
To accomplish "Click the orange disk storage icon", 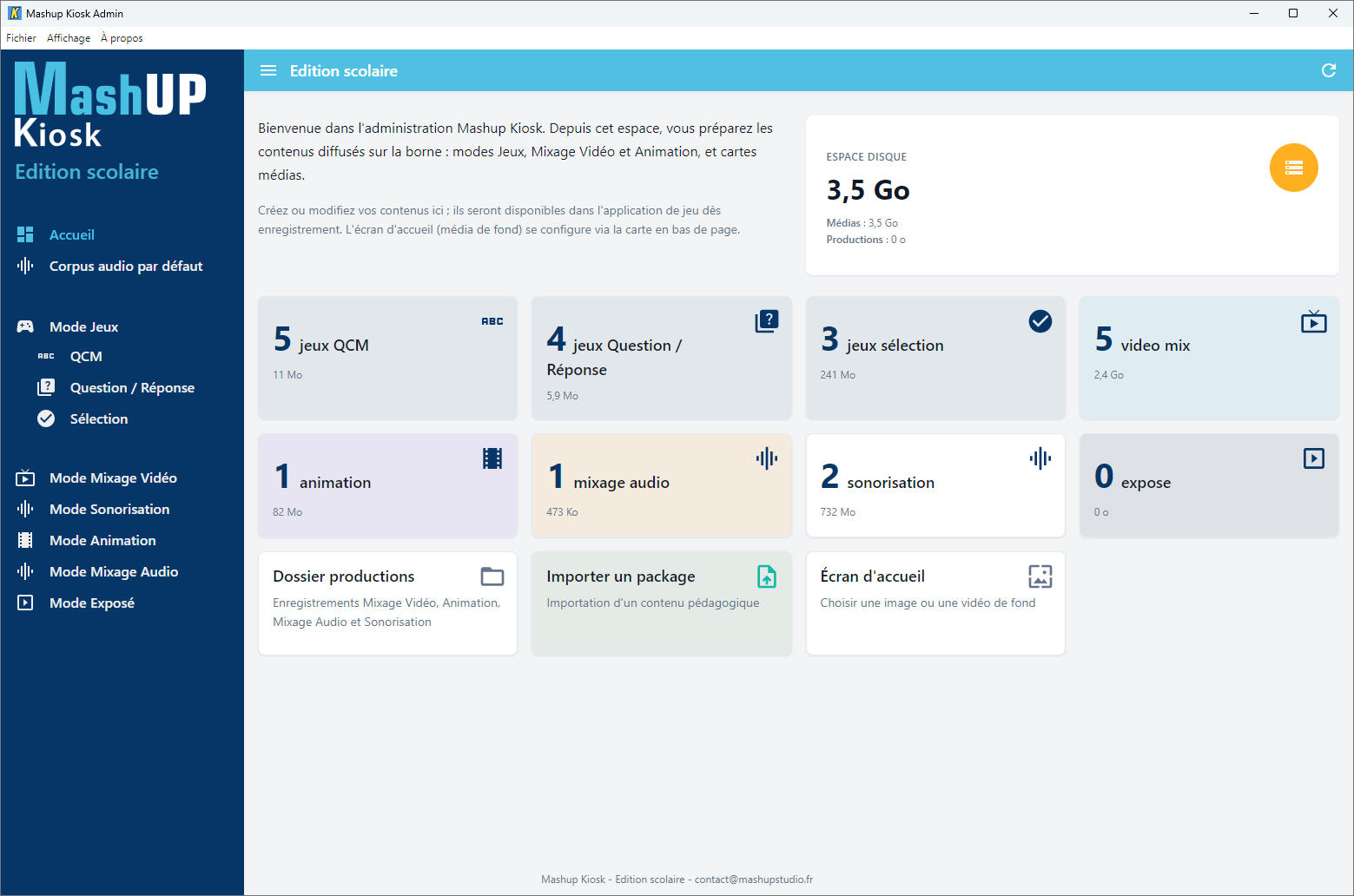I will (x=1293, y=168).
